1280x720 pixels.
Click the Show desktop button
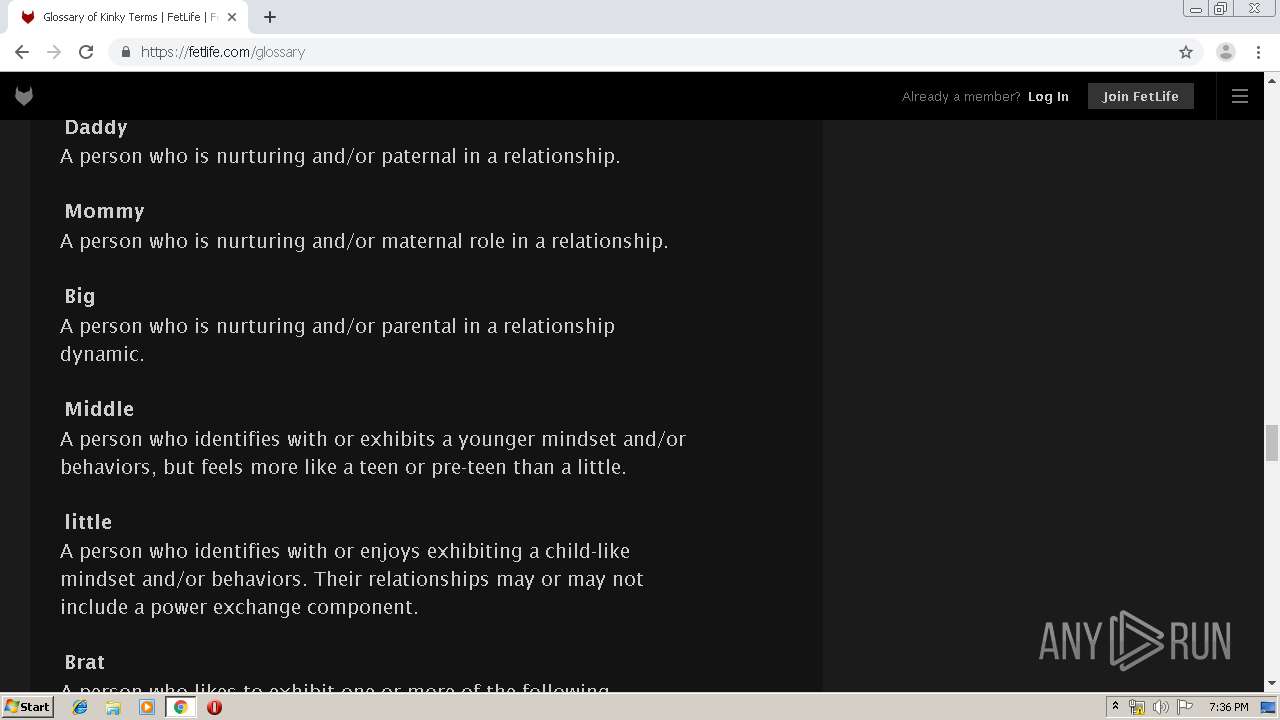point(1269,707)
